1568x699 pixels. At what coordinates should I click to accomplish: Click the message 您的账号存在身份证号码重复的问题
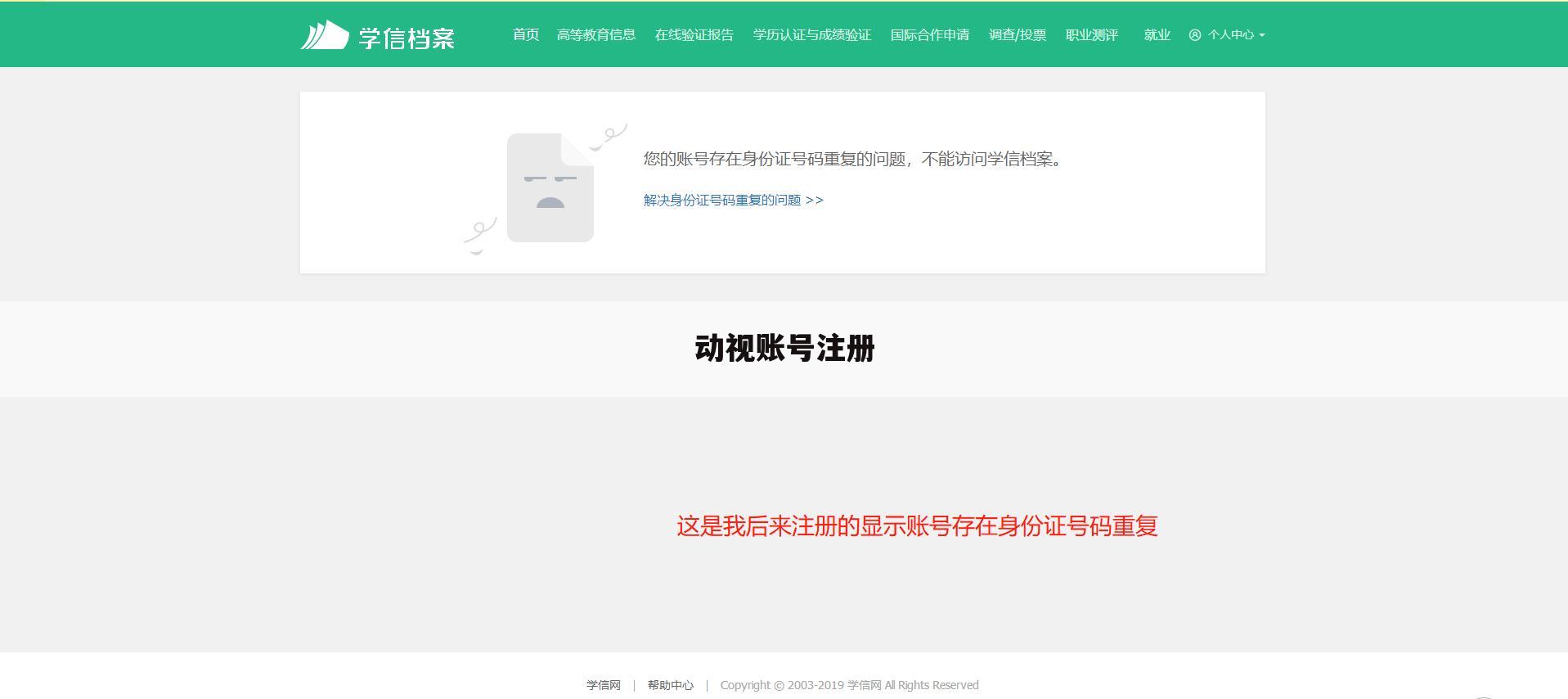pyautogui.click(x=852, y=159)
